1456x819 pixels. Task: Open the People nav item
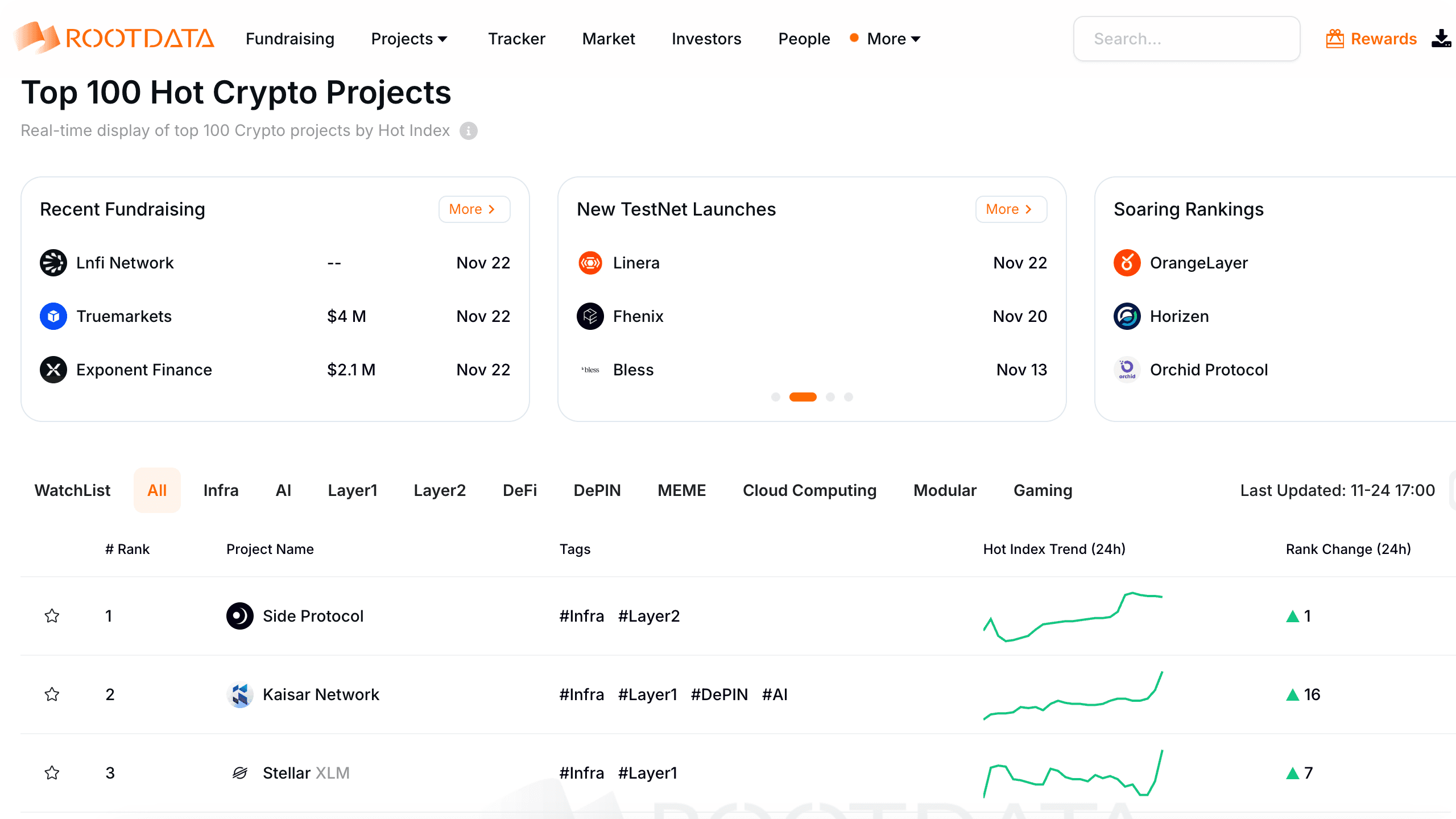(x=804, y=39)
